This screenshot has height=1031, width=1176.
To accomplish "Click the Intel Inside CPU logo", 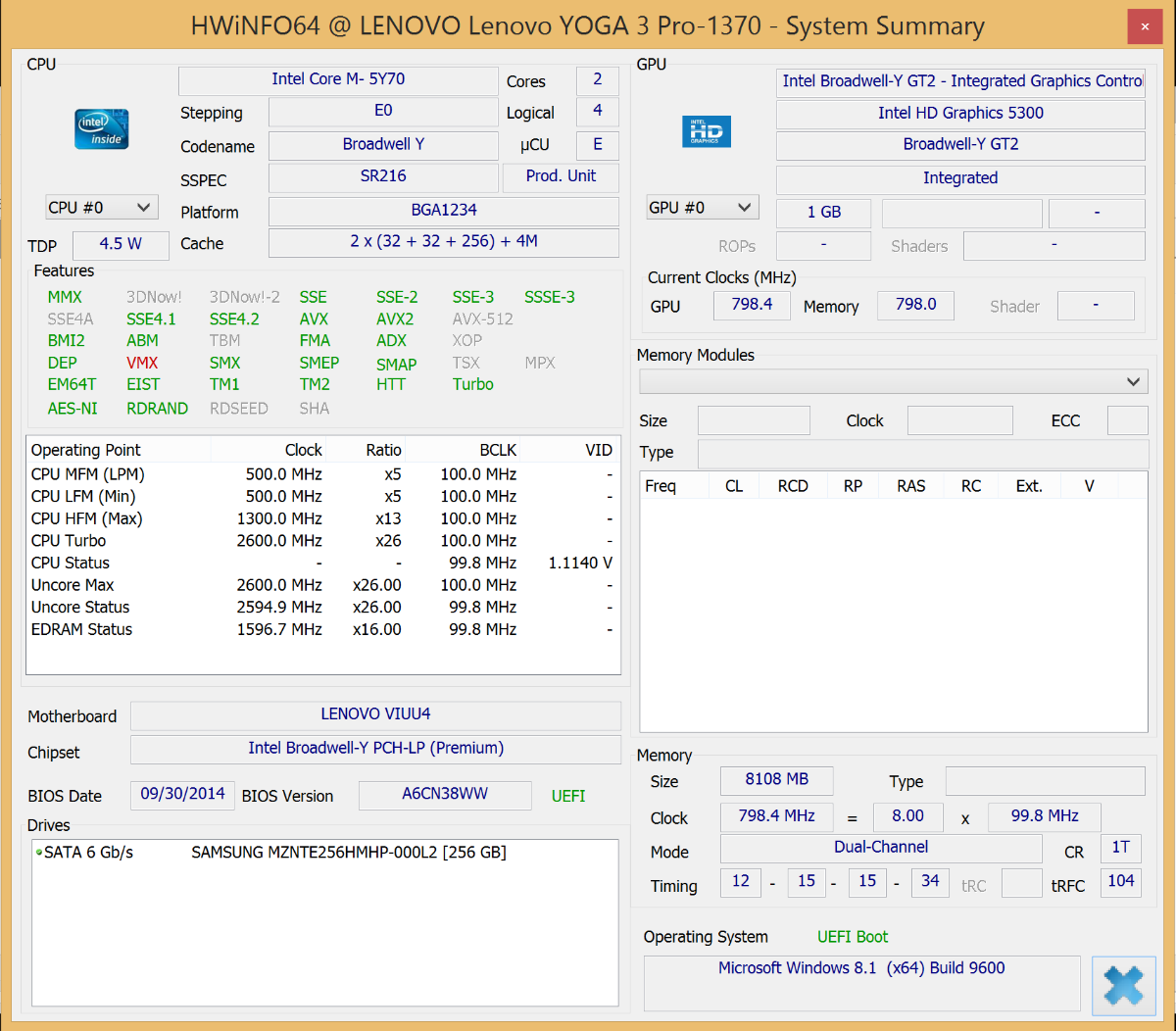I will [x=102, y=129].
